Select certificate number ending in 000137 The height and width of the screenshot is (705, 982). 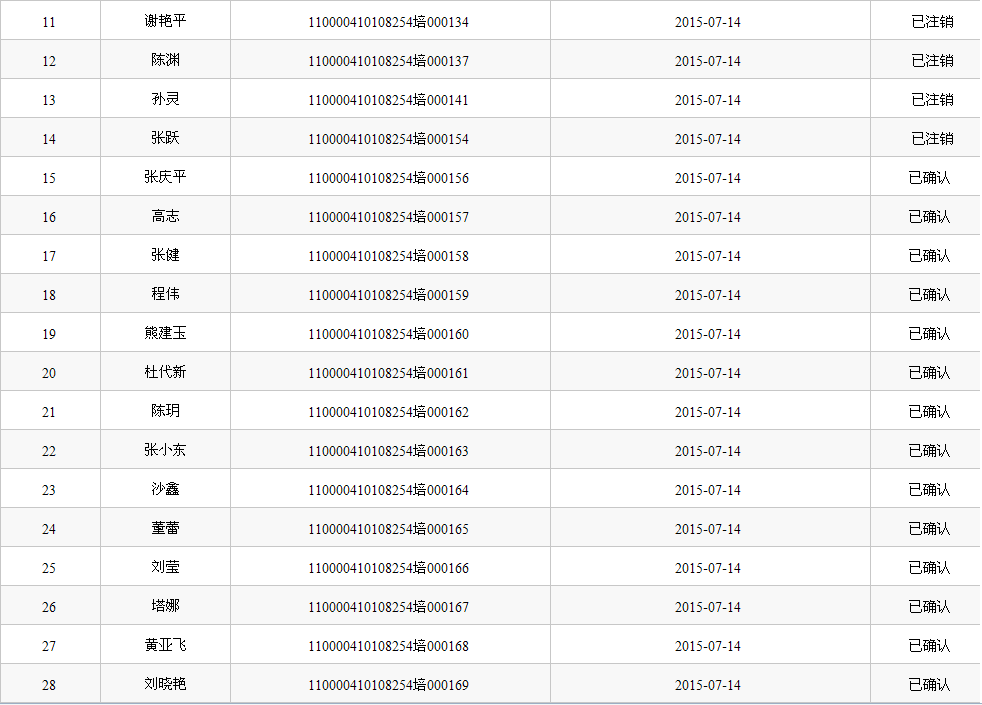pyautogui.click(x=388, y=61)
